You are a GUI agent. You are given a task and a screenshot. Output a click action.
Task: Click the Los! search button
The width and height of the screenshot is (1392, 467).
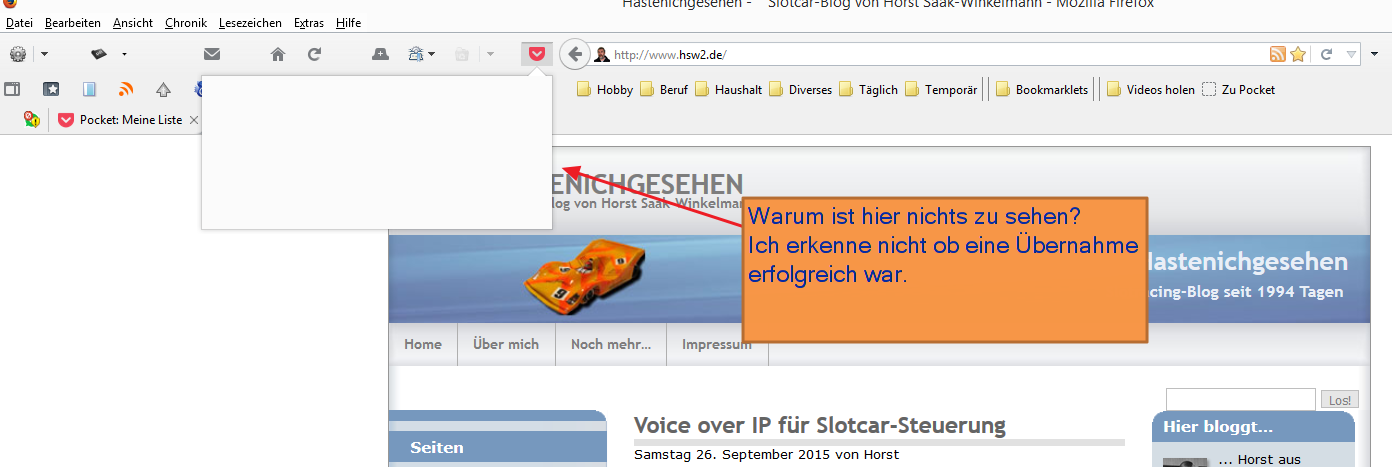[x=1340, y=400]
